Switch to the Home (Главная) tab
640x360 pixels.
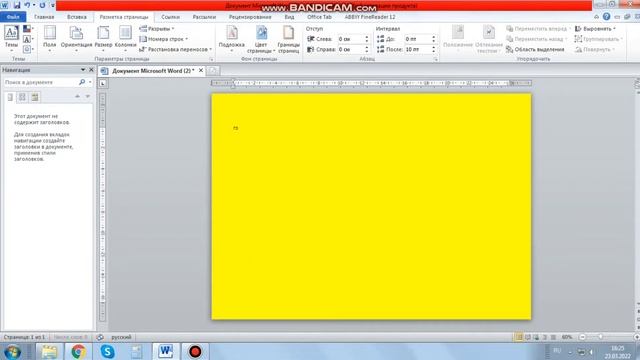coord(44,17)
